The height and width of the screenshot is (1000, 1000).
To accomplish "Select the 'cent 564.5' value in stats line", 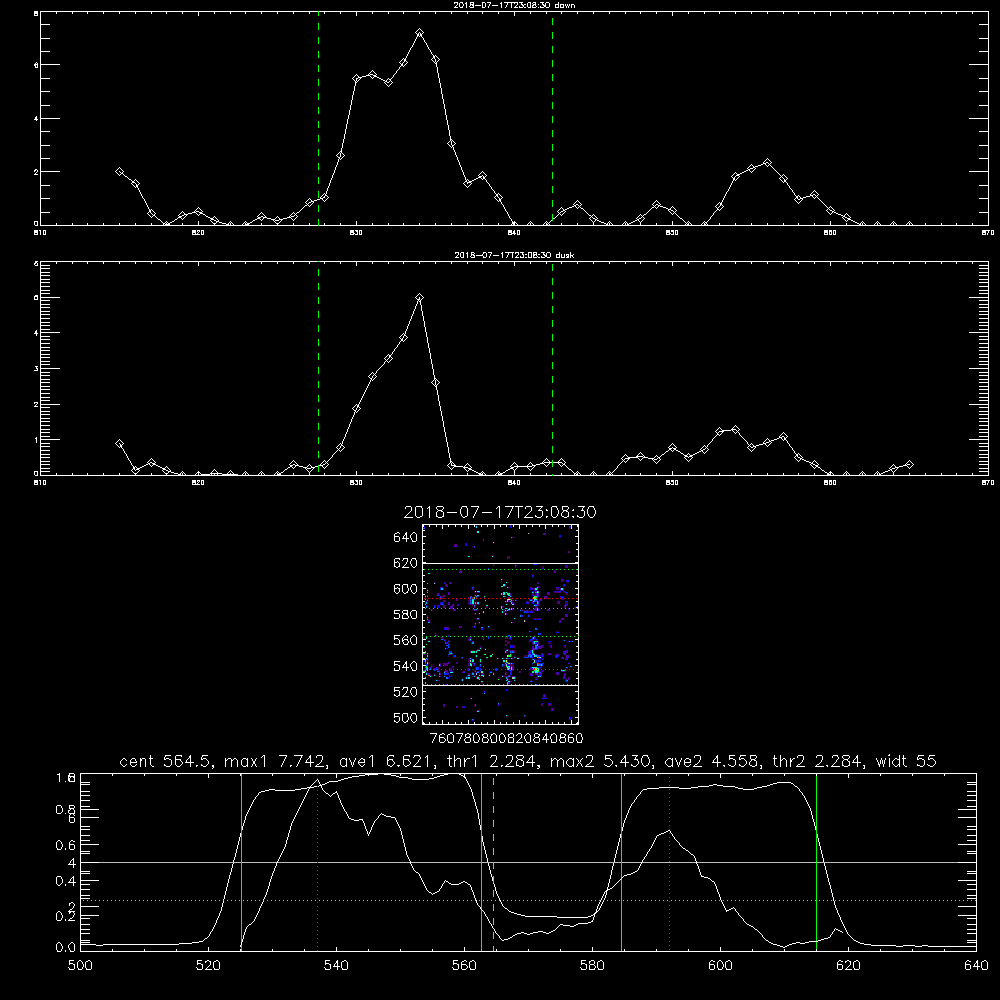I will [x=166, y=761].
